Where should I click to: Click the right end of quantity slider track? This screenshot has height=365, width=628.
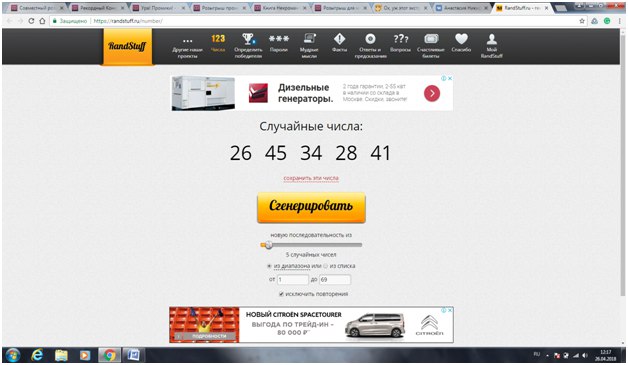pos(360,245)
